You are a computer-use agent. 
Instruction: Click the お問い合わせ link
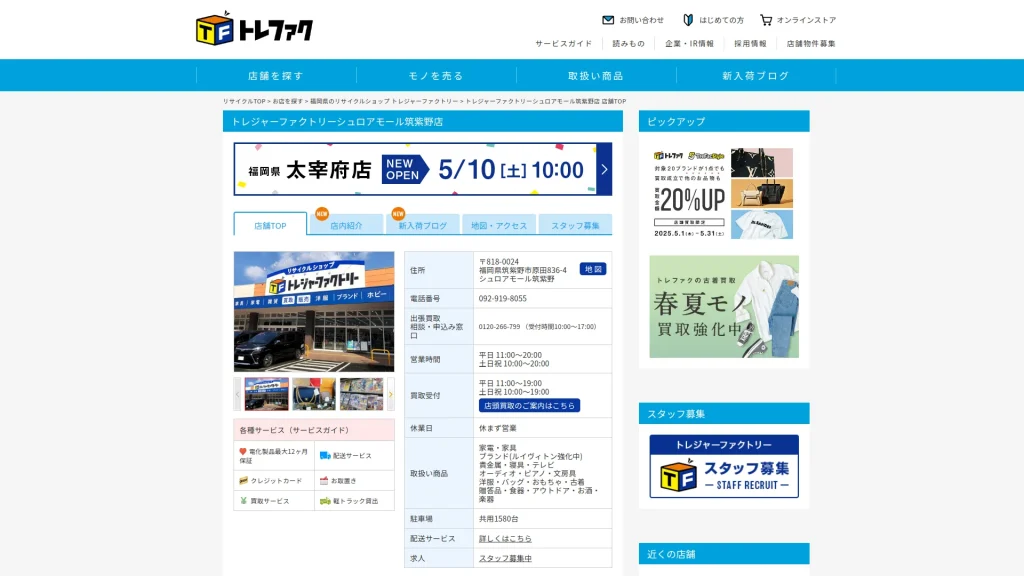[641, 20]
